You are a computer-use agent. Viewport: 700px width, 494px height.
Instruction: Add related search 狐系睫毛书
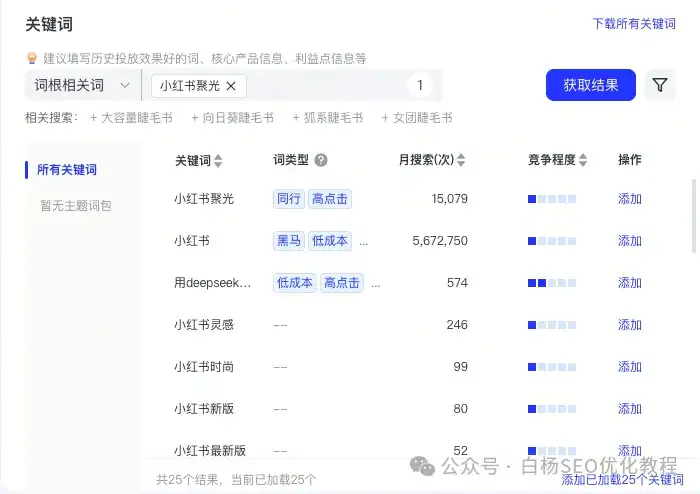click(328, 118)
